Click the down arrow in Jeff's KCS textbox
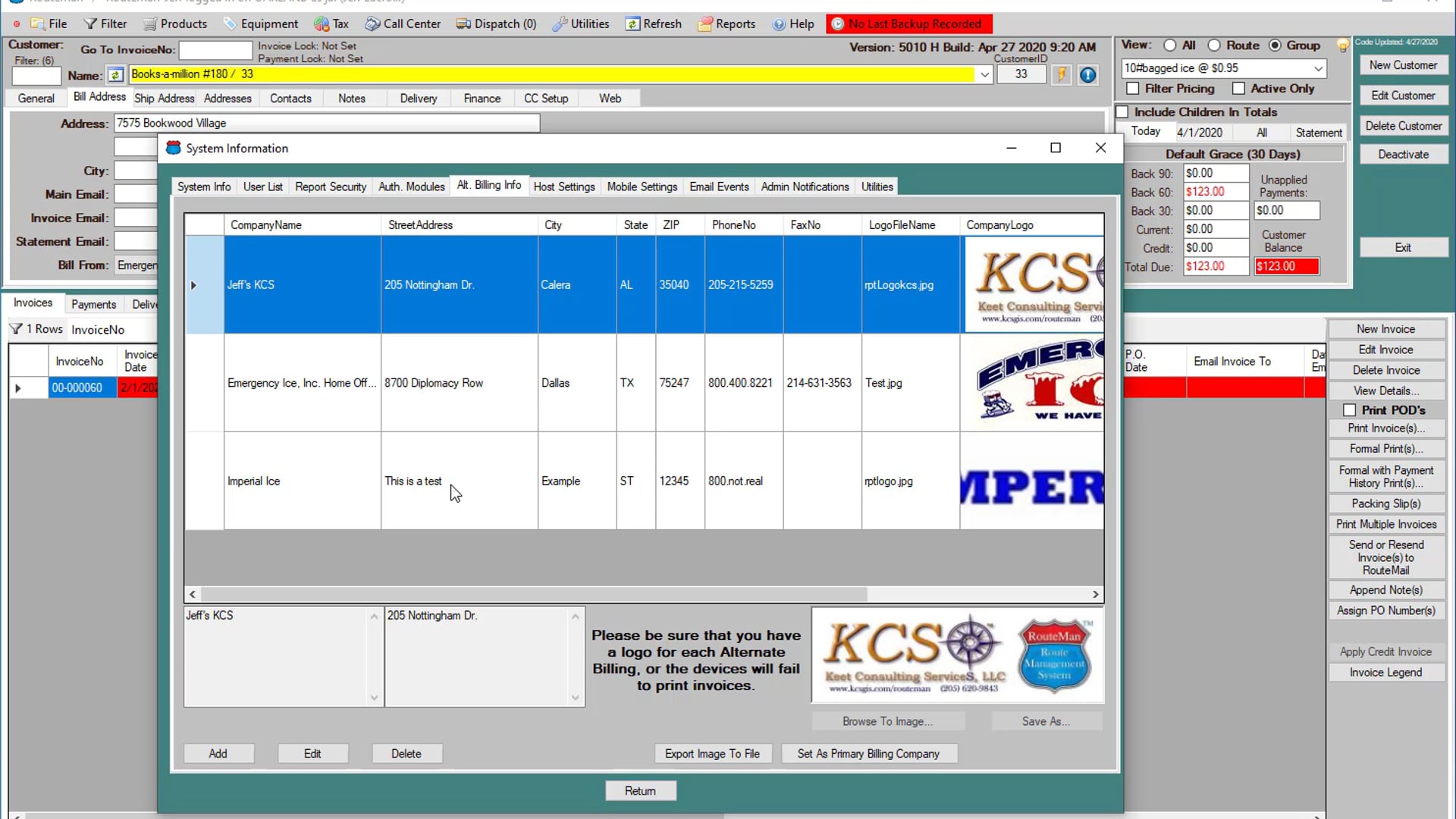 (x=374, y=698)
